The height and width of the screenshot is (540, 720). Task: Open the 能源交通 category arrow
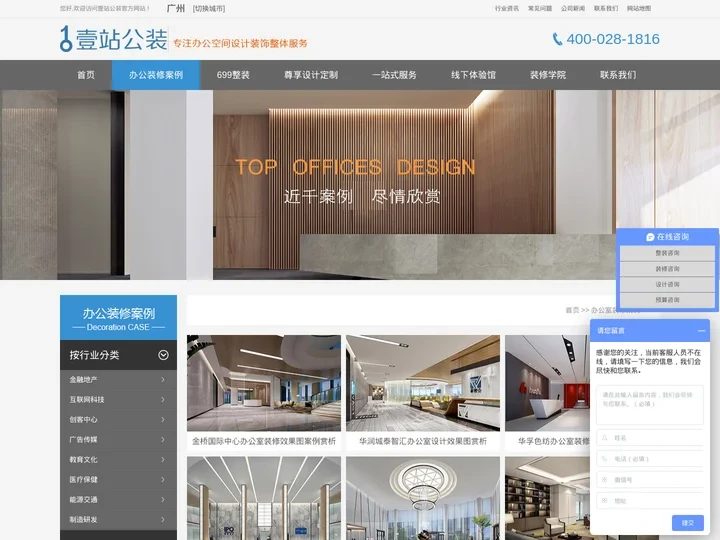[163, 499]
